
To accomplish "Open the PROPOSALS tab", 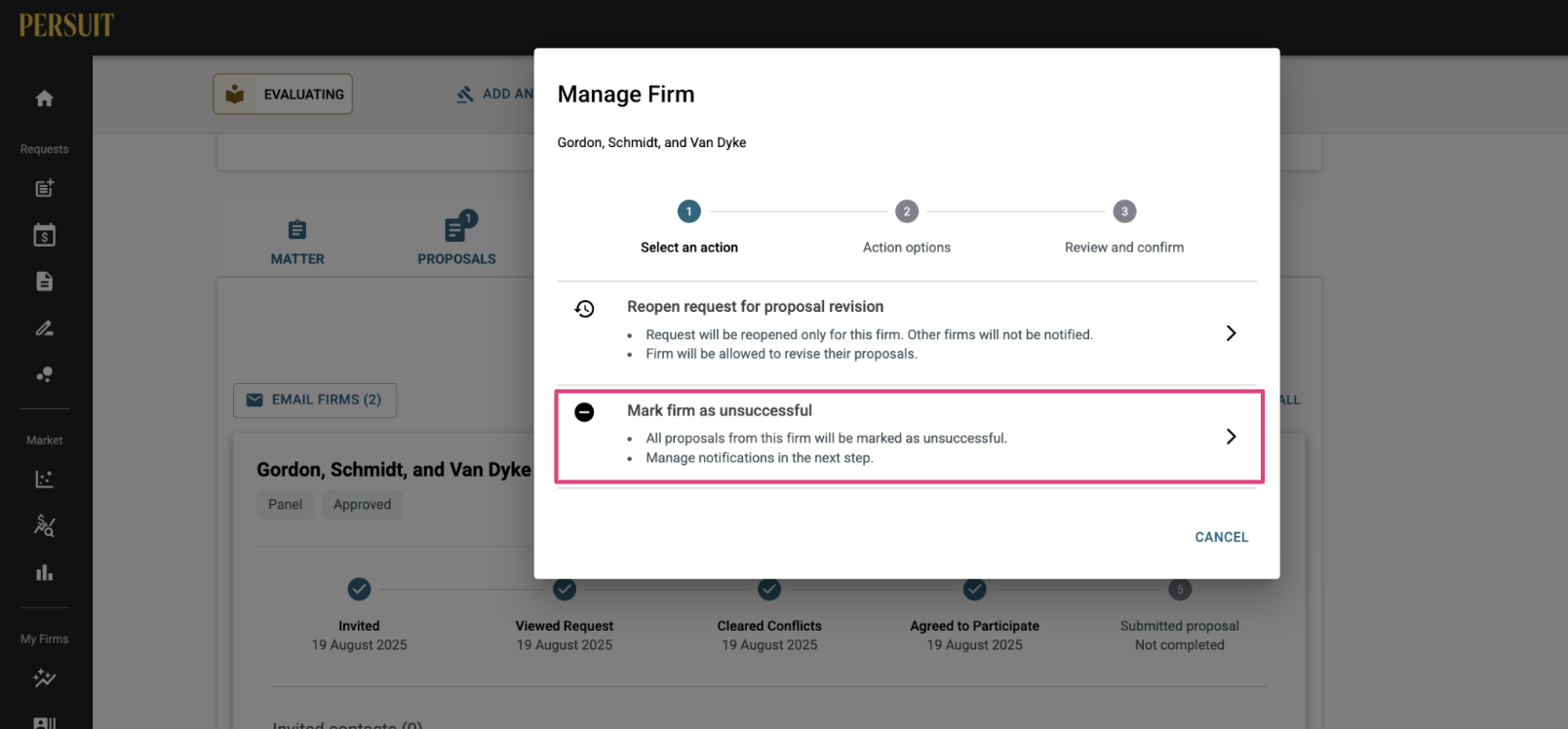I will 456,240.
